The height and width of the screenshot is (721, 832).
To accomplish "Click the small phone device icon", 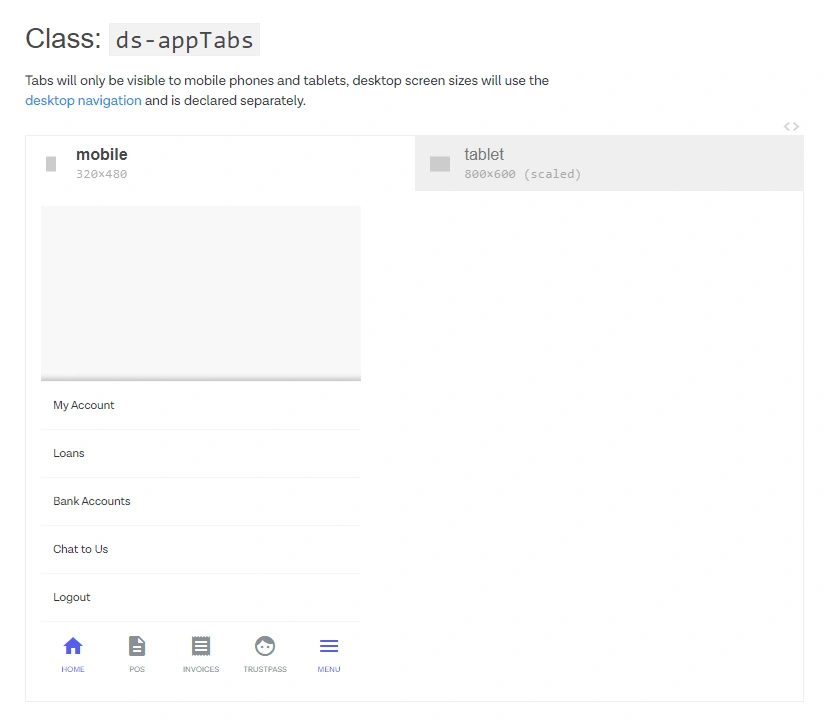I will coord(51,164).
